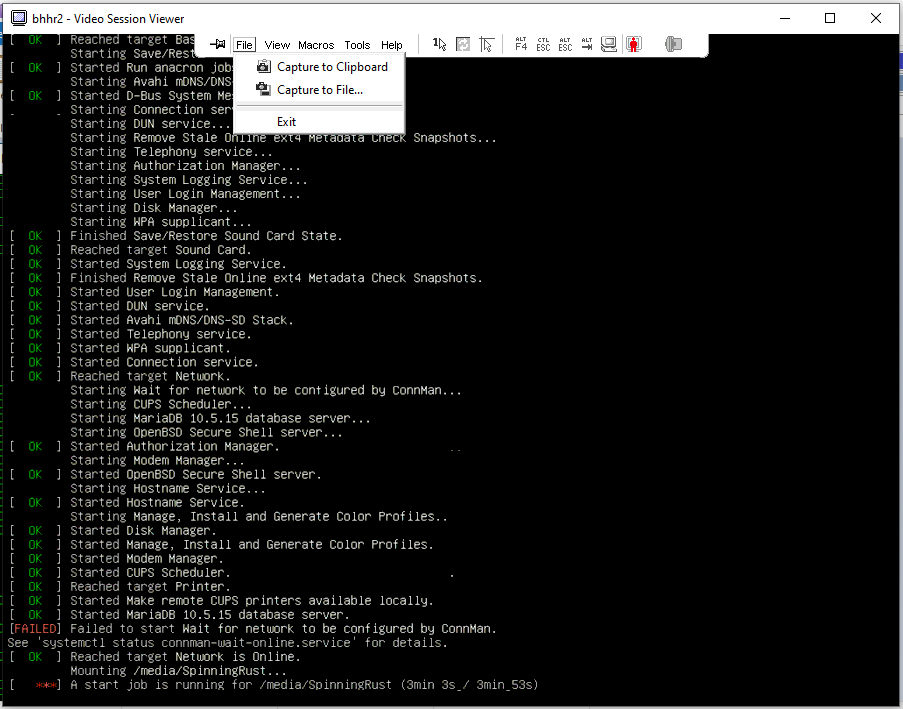Expand the Macros menu
Viewport: 903px width, 709px height.
pos(316,45)
